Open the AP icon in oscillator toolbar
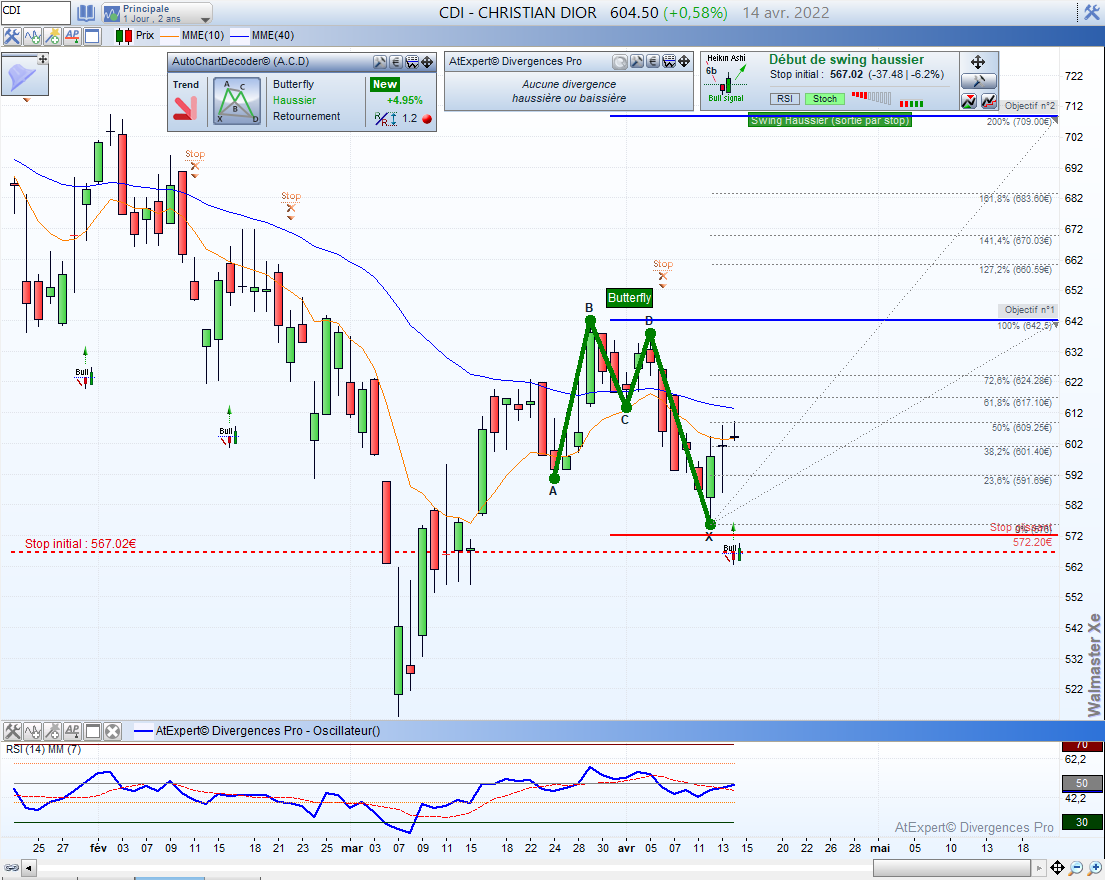Screen dimensions: 1105x880 (x=72, y=731)
